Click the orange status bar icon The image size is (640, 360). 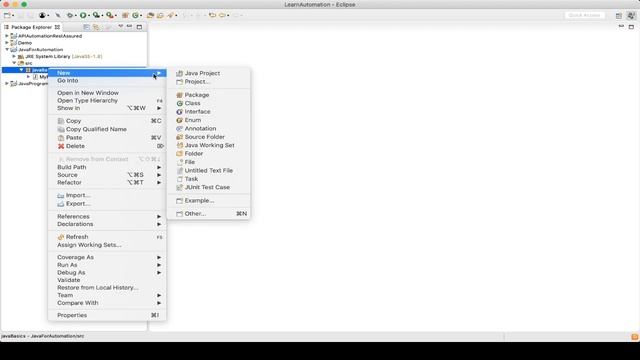click(635, 337)
